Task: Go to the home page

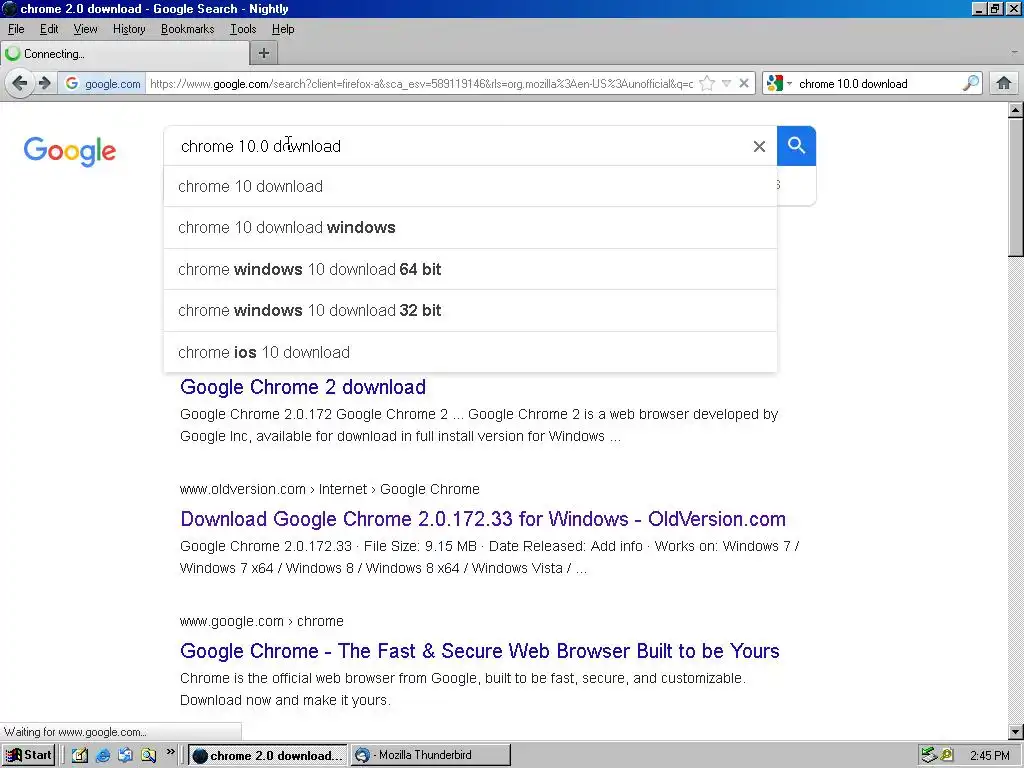Action: [1004, 84]
